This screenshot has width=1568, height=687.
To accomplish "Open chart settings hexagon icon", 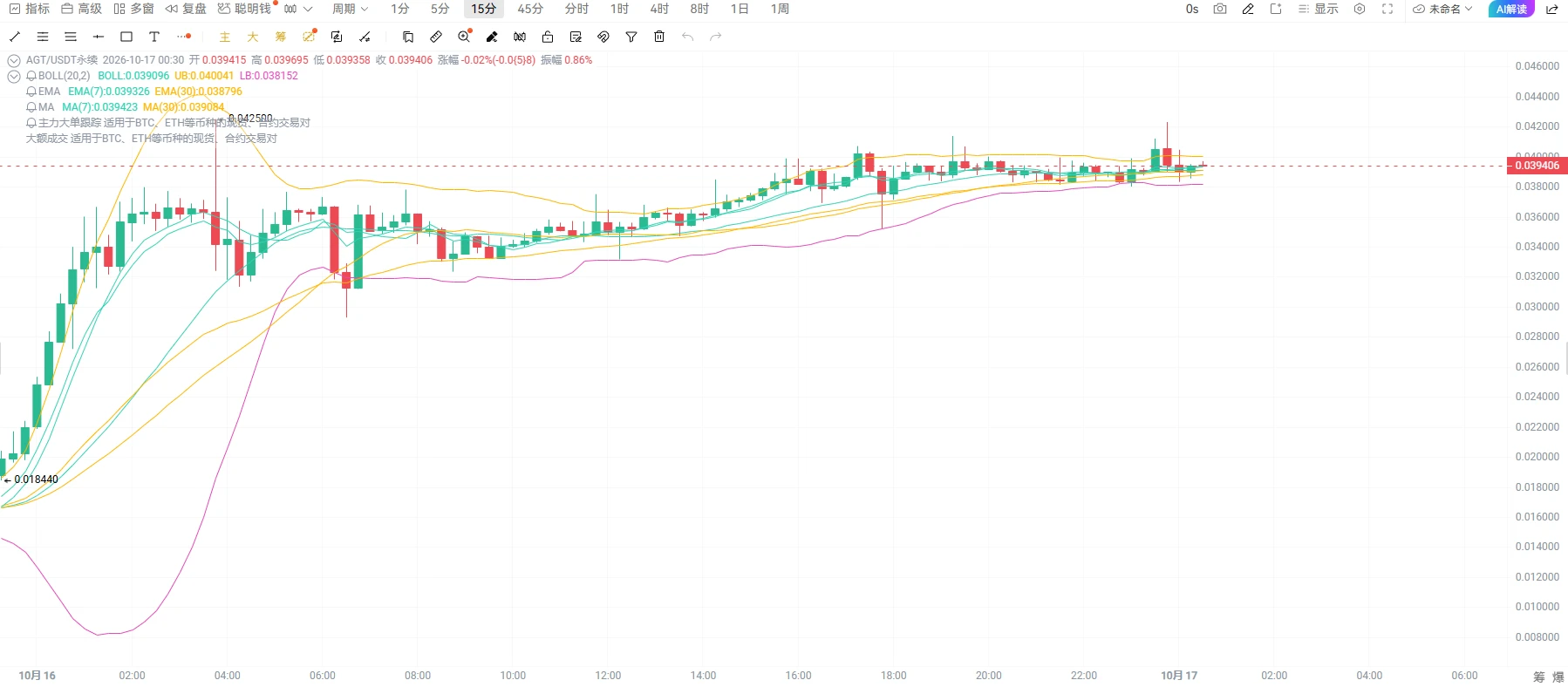I will point(1360,9).
